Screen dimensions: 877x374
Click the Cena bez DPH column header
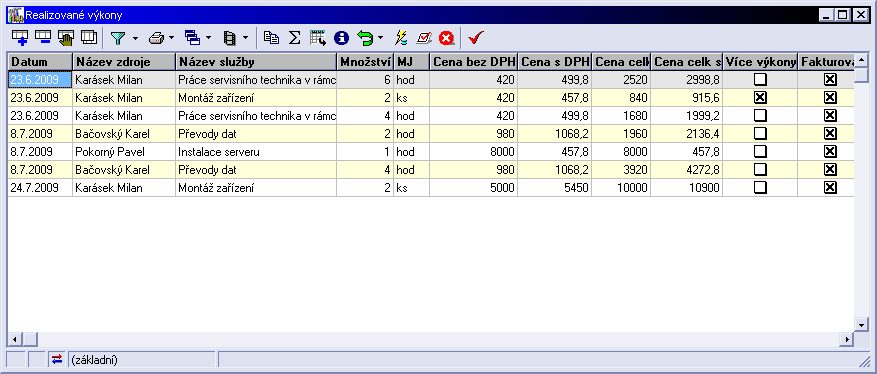click(x=474, y=61)
